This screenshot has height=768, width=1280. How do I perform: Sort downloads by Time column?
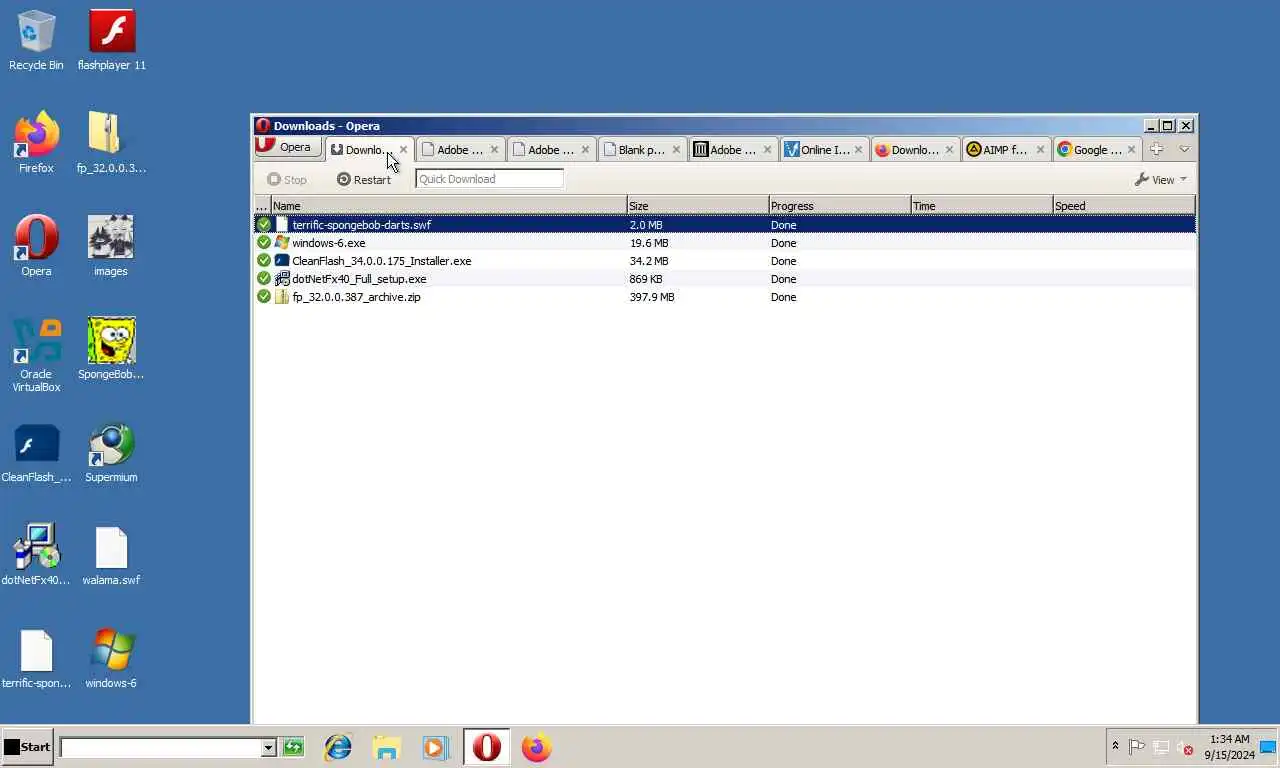tap(981, 206)
